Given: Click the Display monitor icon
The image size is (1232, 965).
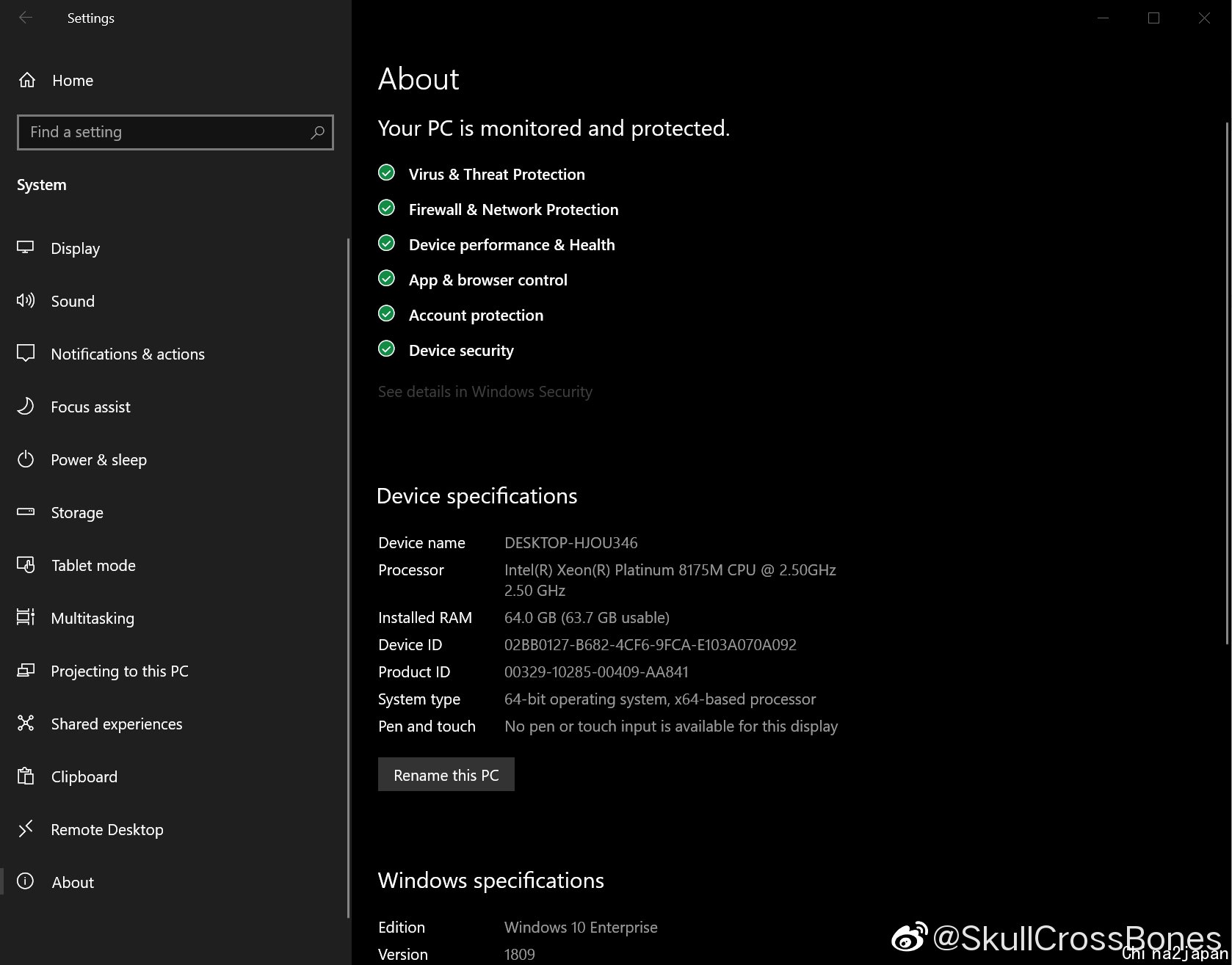Looking at the screenshot, I should pos(26,247).
